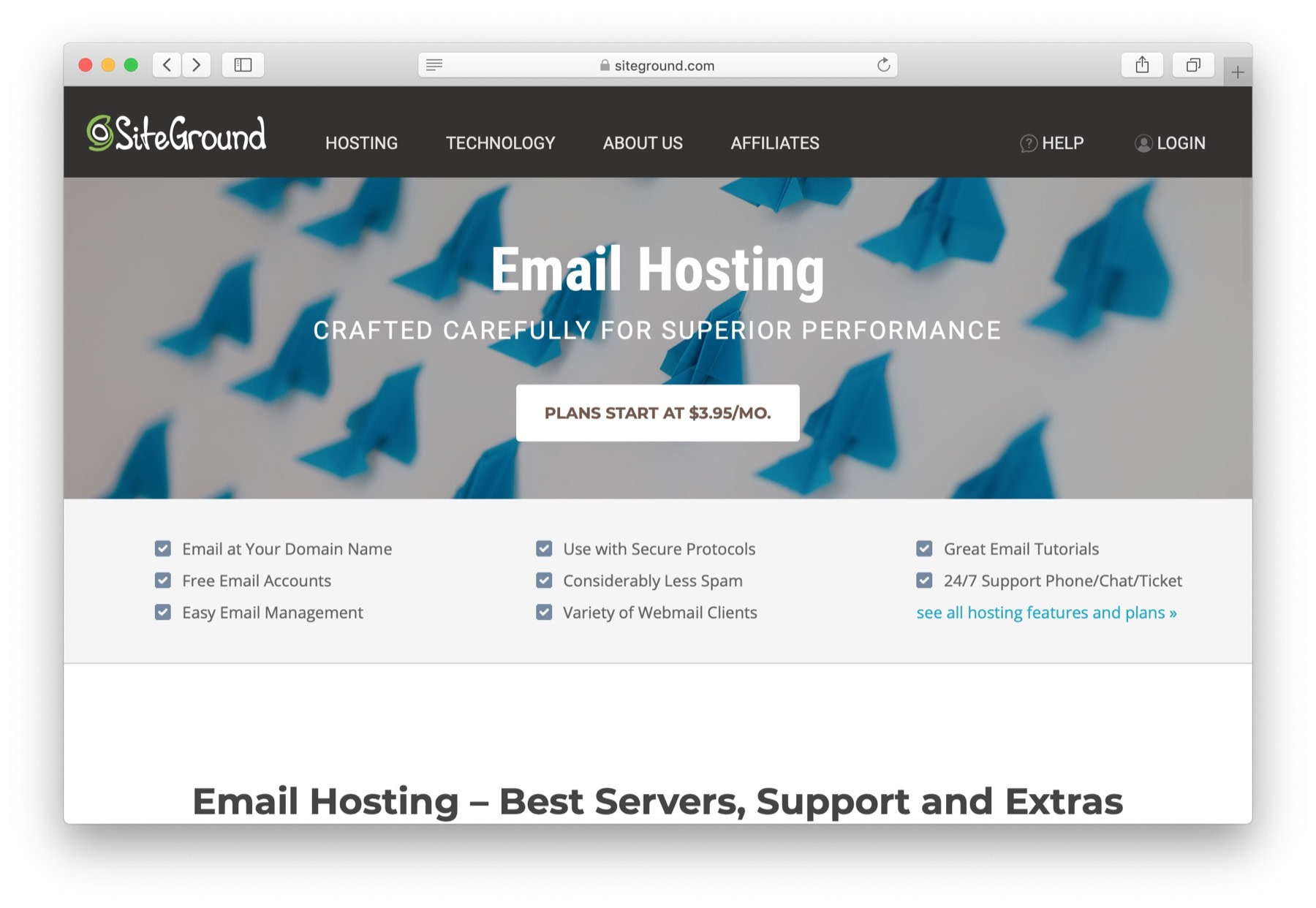The width and height of the screenshot is (1316, 908).
Task: Click Email Hosting – Best Servers heading
Action: coord(657,802)
